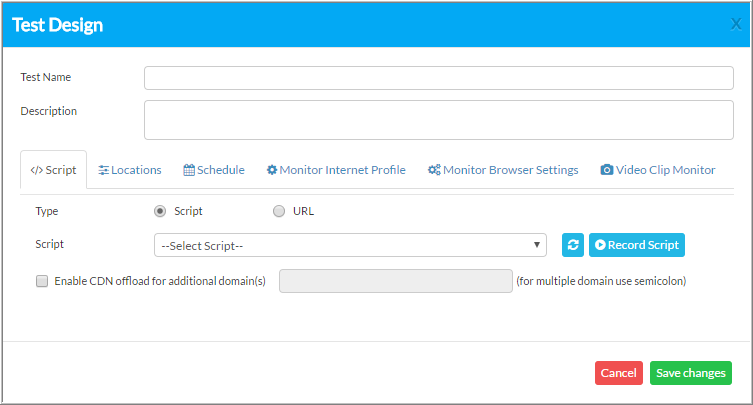Click the gear icon for Monitor Internet Profile
Screen dimensions: 753x405
point(272,170)
